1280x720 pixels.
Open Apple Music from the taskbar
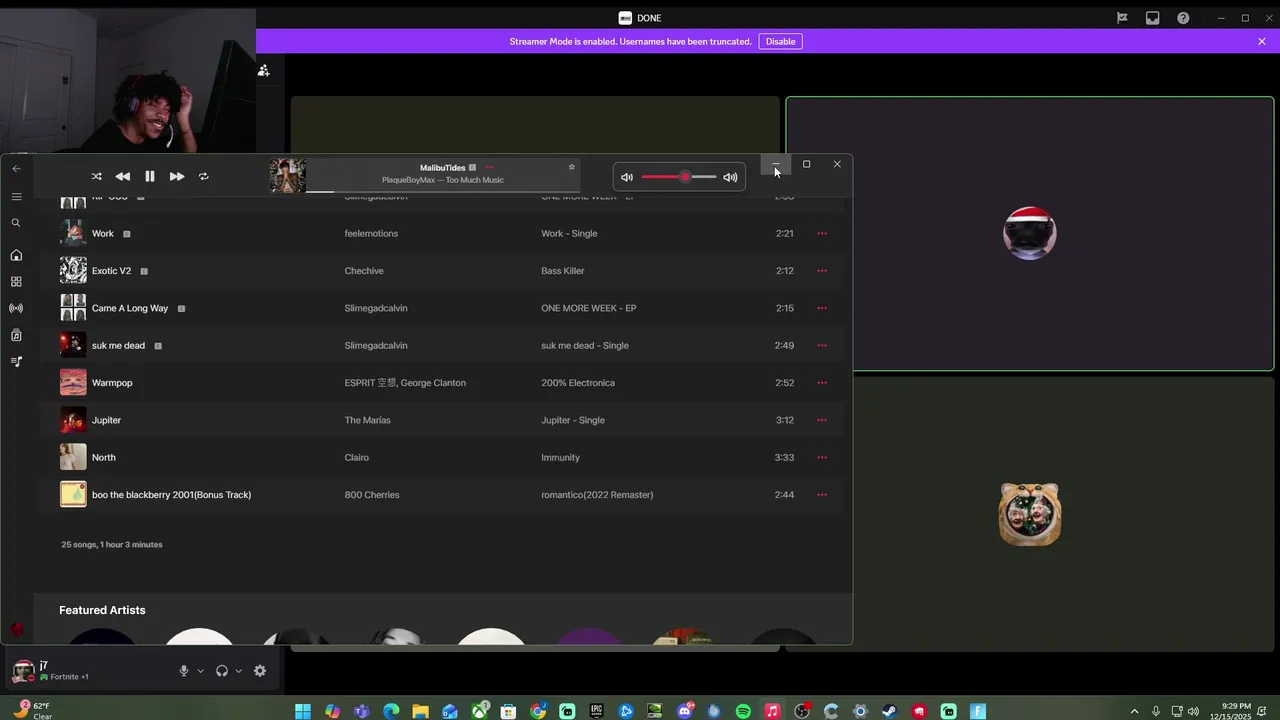[x=772, y=711]
